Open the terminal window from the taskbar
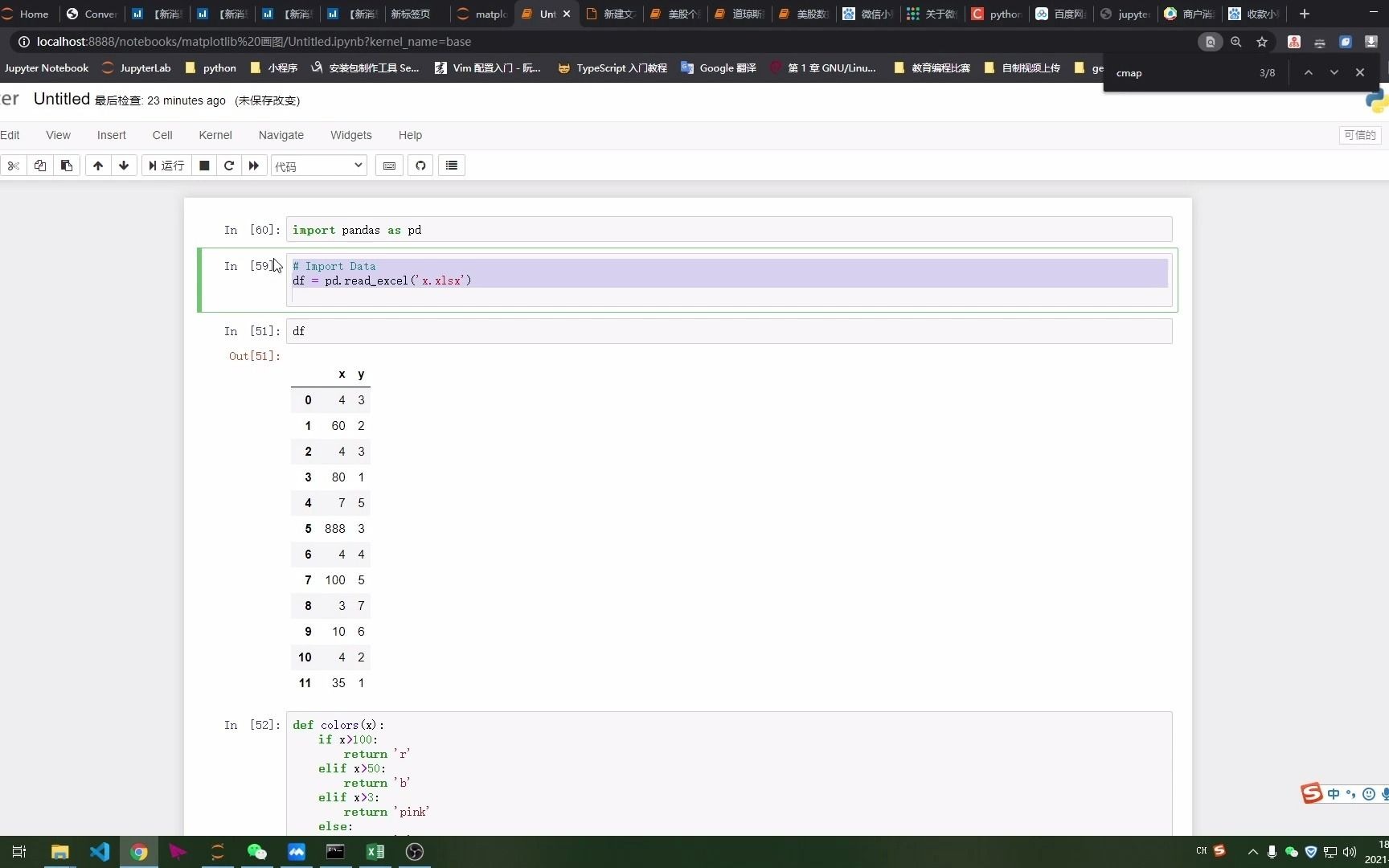The height and width of the screenshot is (868, 1389). point(335,852)
